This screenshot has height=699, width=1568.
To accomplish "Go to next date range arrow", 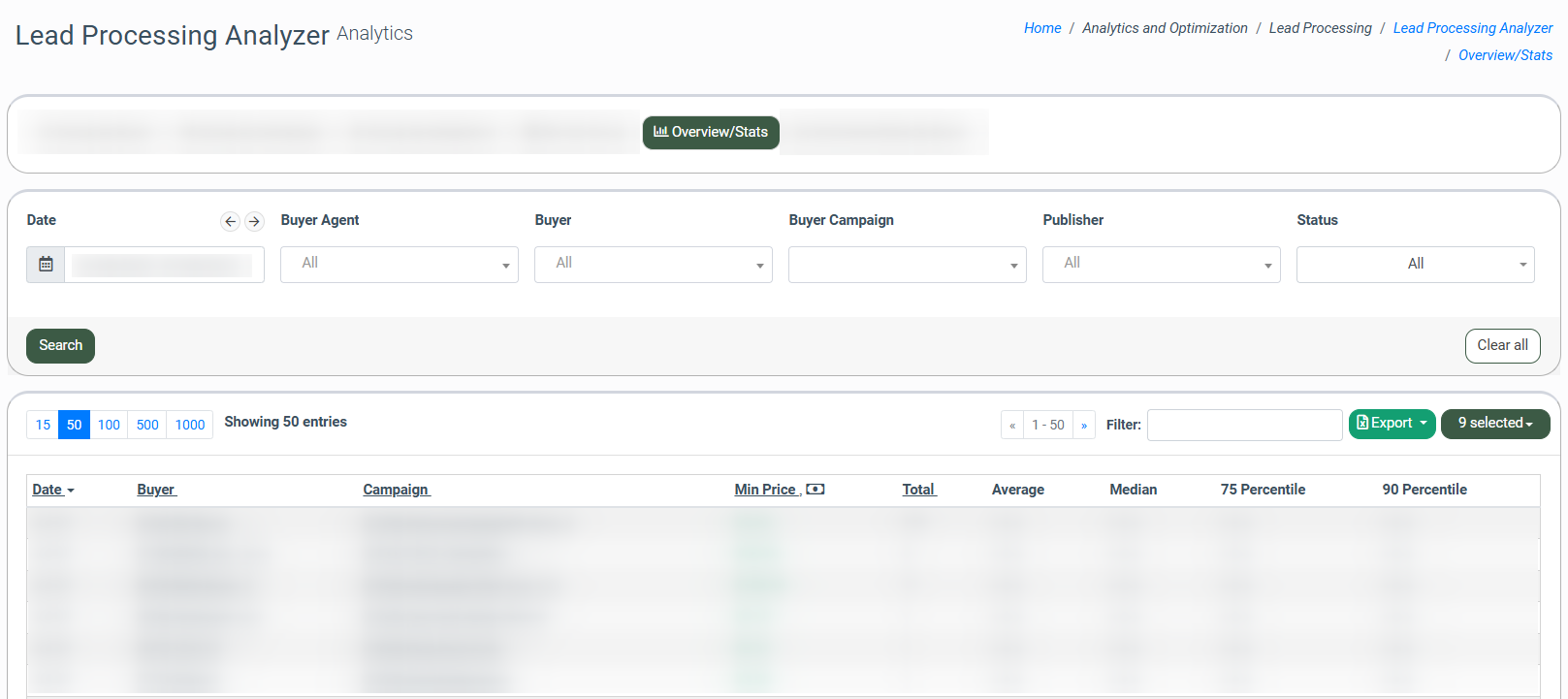I will (x=254, y=222).
